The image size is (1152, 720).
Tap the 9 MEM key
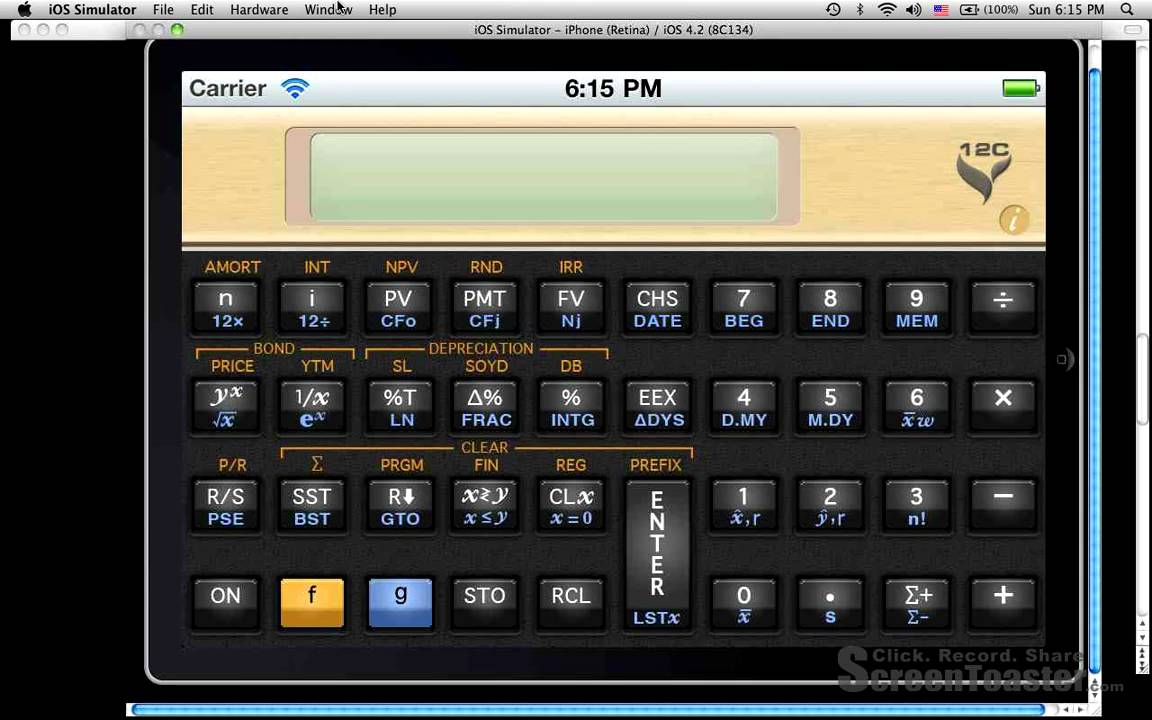(x=916, y=309)
